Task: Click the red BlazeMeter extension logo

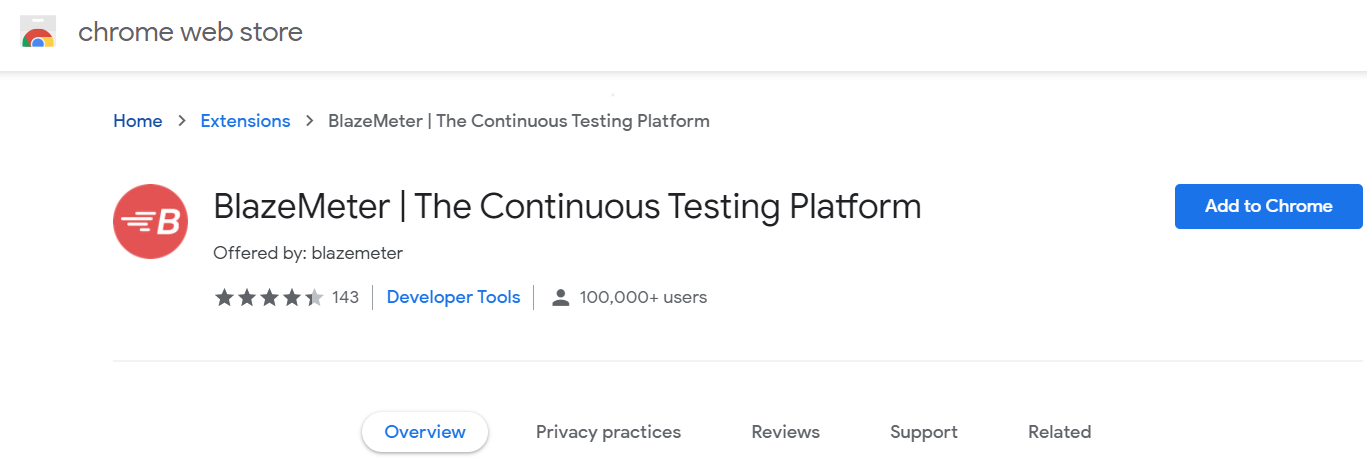Action: (x=150, y=221)
